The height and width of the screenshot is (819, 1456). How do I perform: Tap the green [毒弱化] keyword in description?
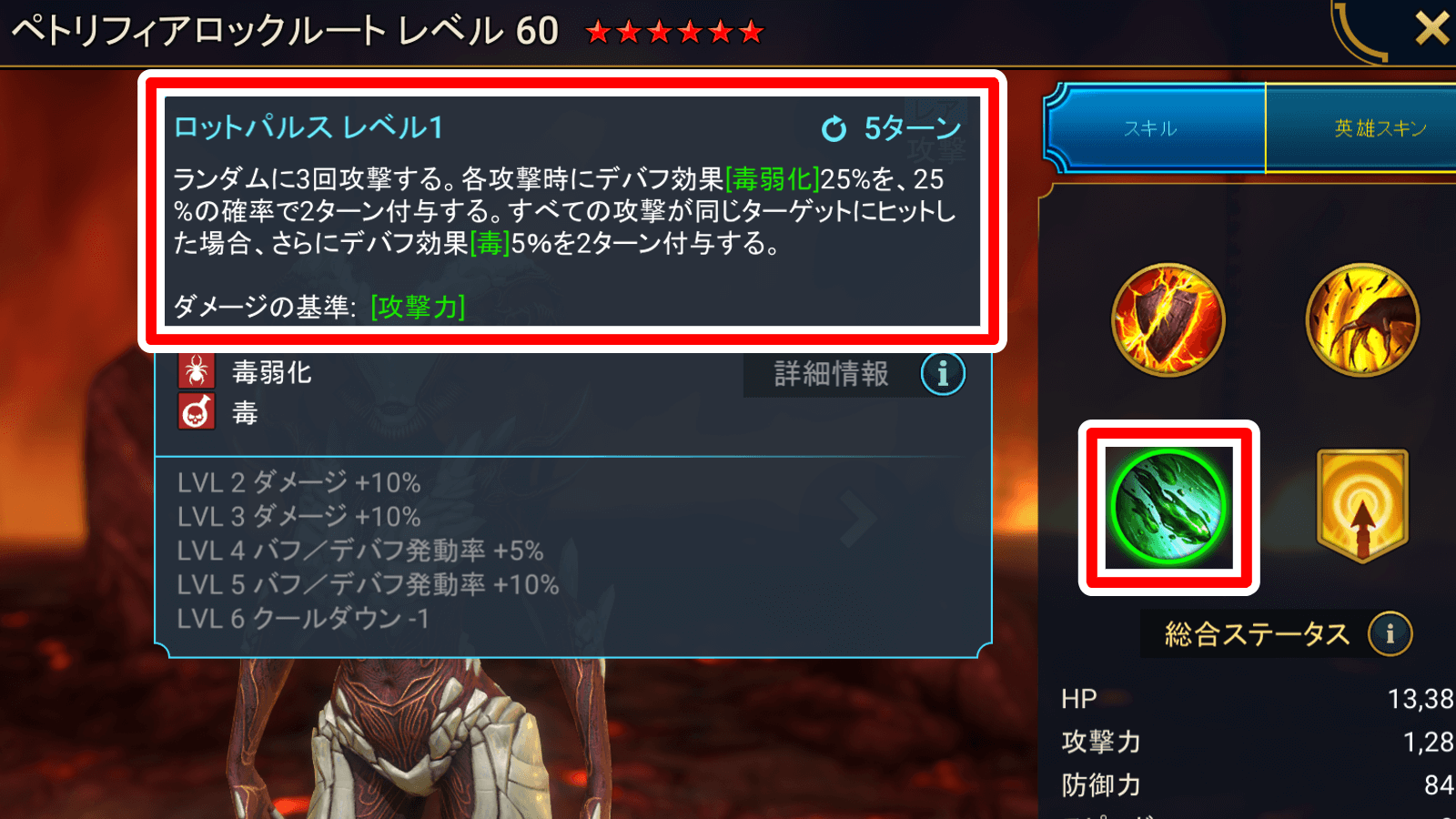click(x=772, y=179)
